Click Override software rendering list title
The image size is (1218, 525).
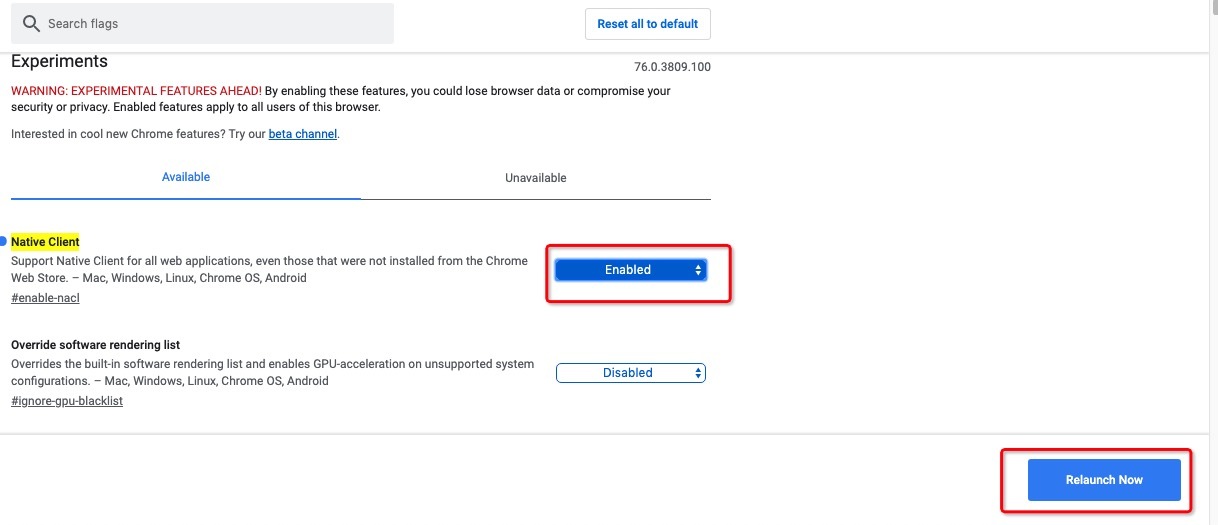click(x=95, y=345)
